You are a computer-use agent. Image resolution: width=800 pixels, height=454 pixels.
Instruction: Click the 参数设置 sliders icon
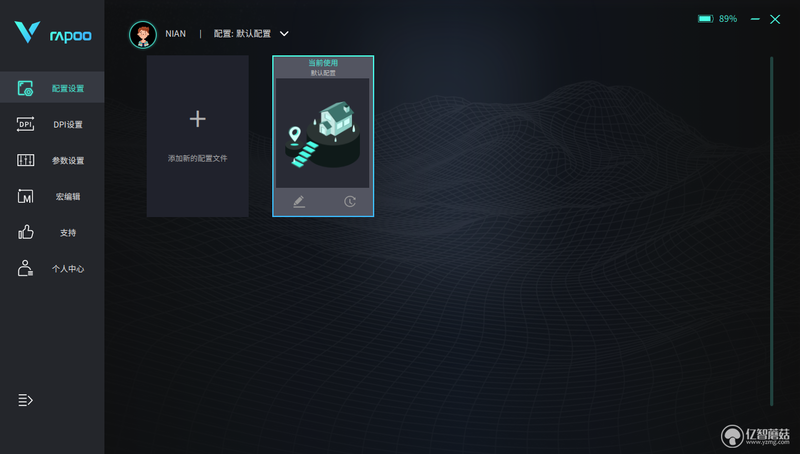[x=25, y=160]
